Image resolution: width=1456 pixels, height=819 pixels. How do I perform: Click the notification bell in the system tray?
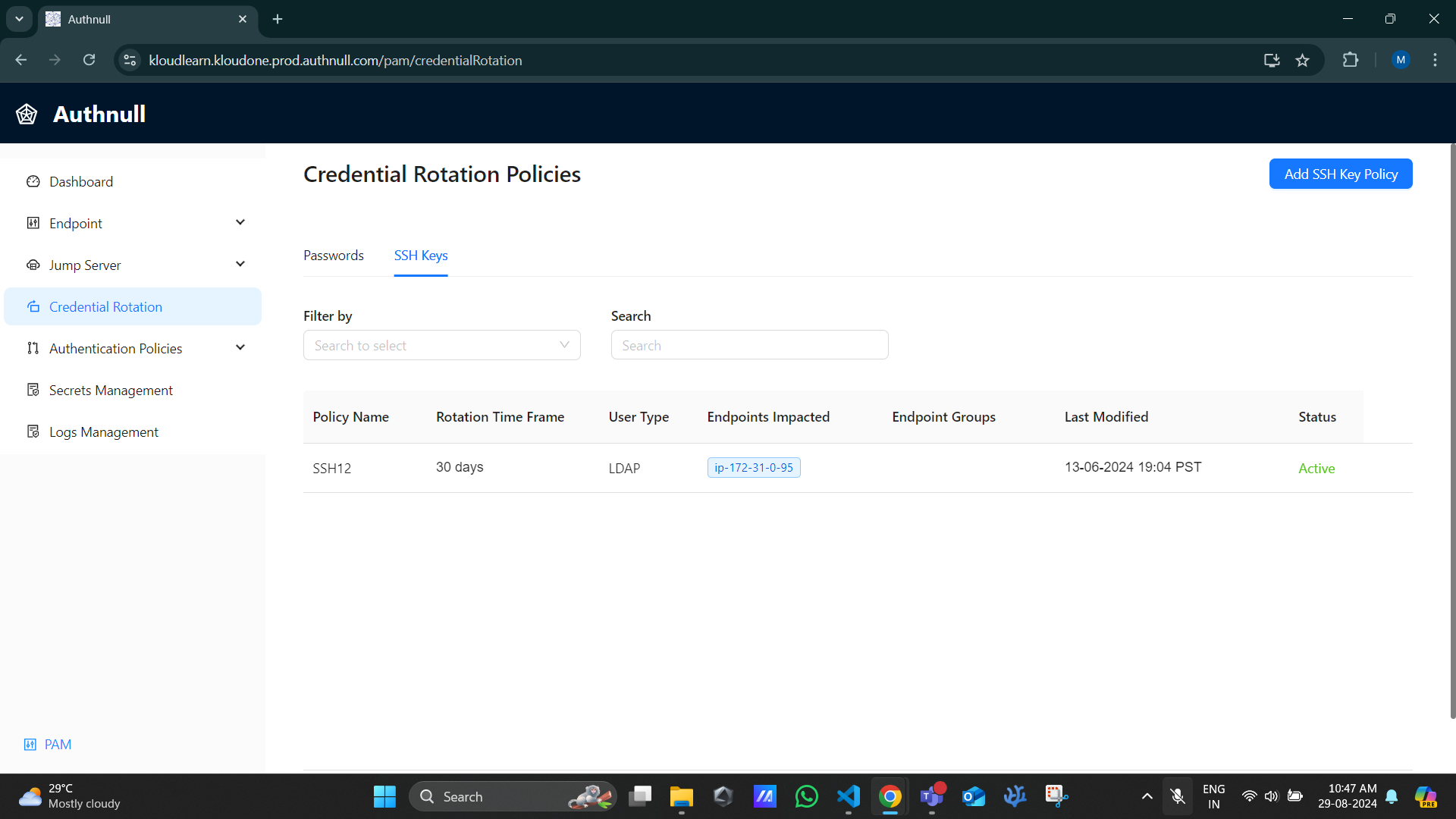pos(1392,796)
